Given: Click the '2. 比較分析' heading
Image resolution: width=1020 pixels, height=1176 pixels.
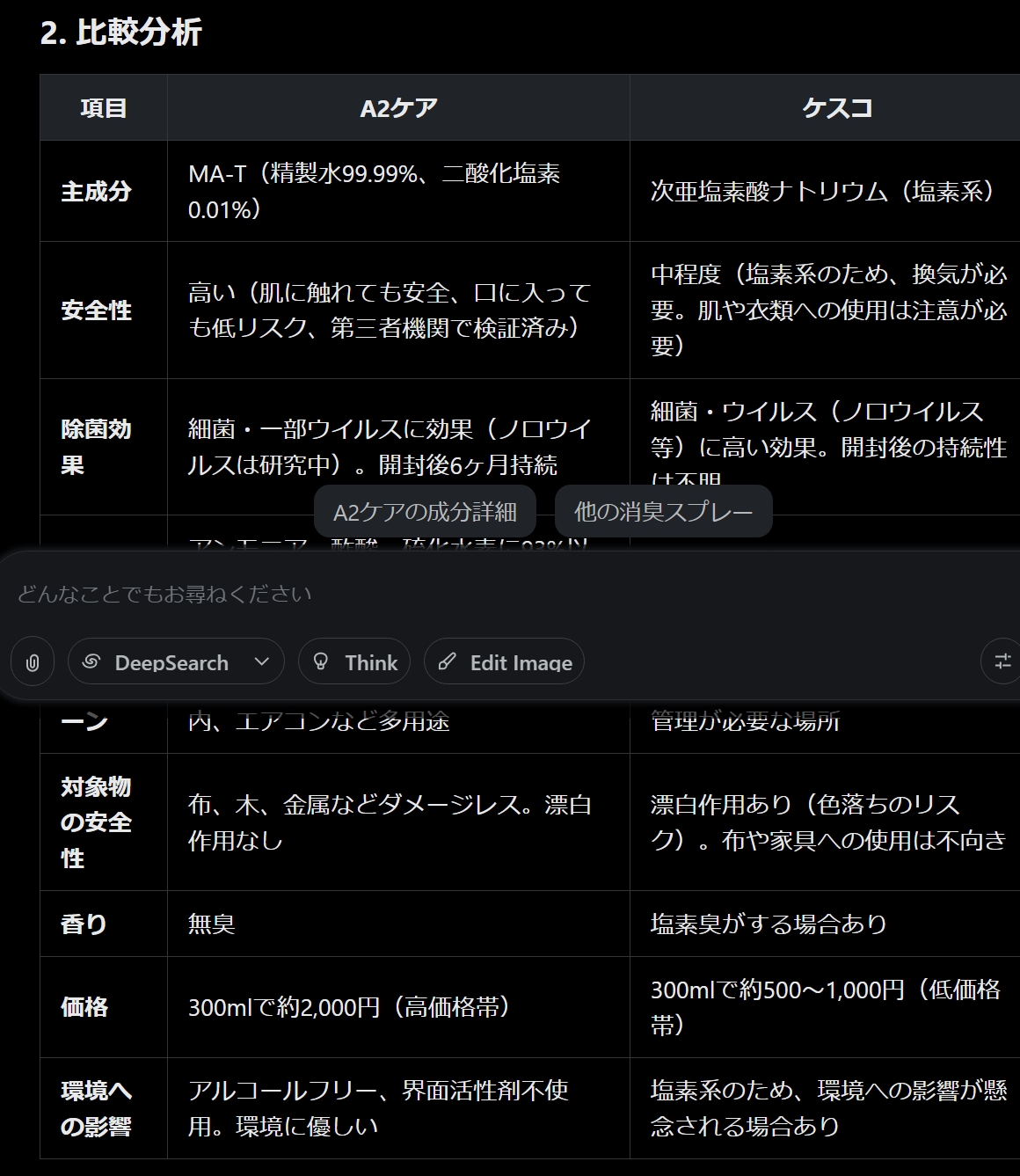Looking at the screenshot, I should tap(121, 33).
